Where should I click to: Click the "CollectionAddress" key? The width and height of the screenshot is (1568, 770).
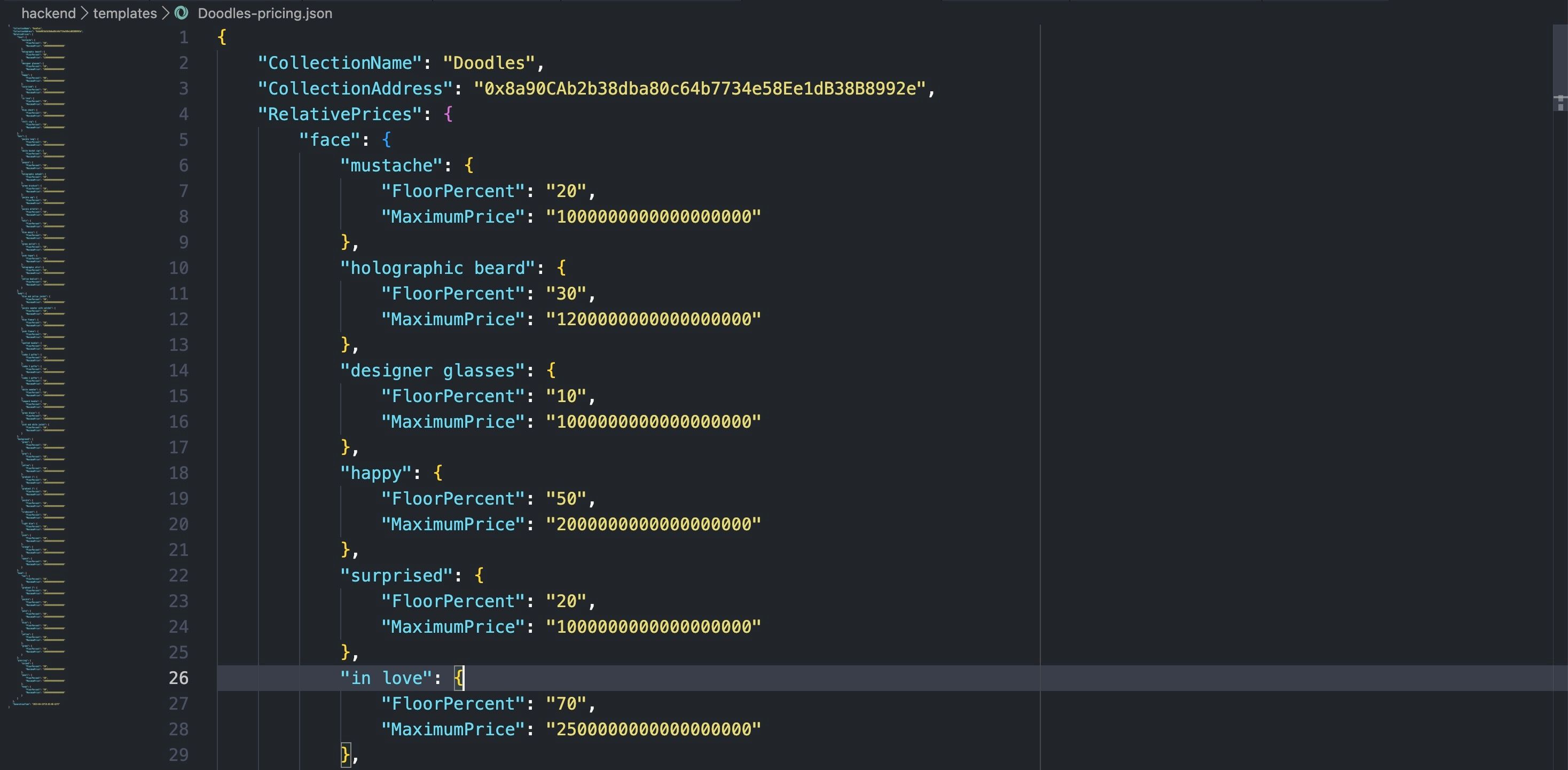[356, 89]
